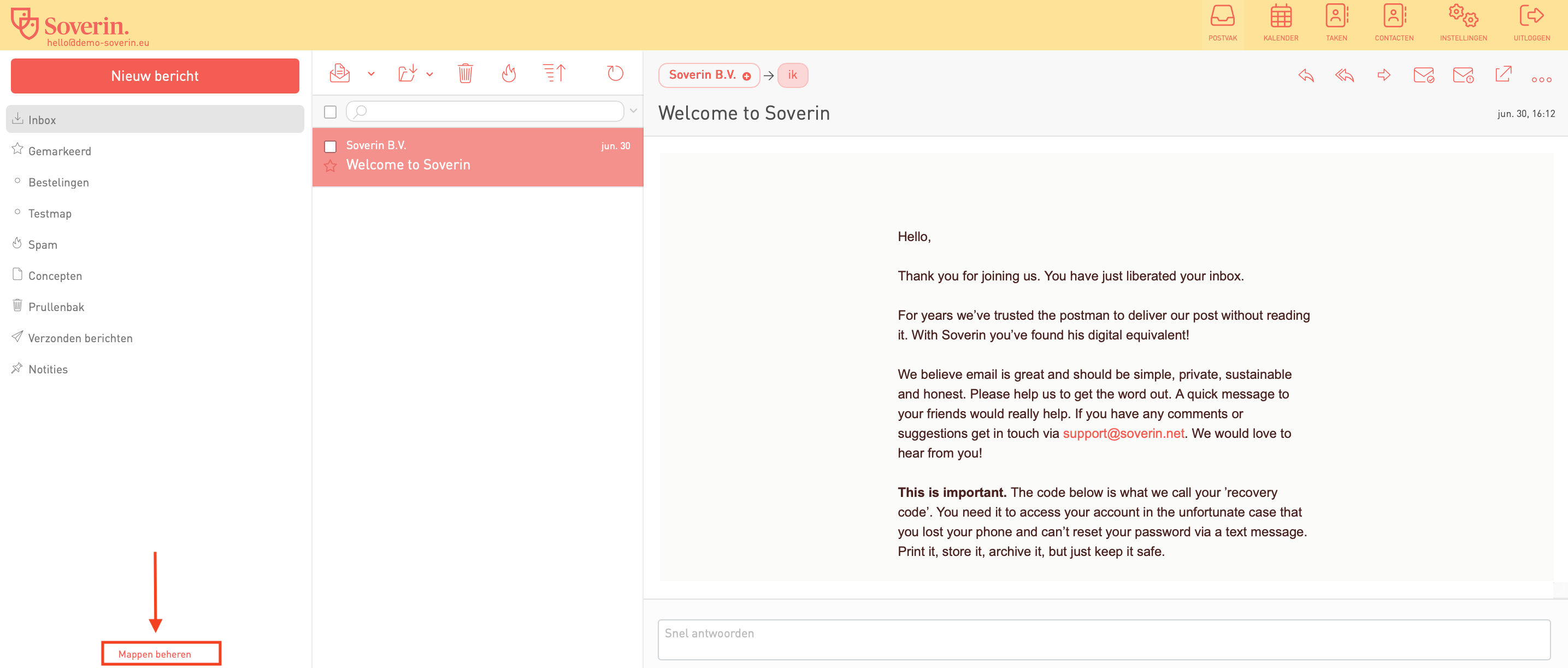Screen dimensions: 1568x668
Task: Star the Welcome to Soverin message
Action: point(331,166)
